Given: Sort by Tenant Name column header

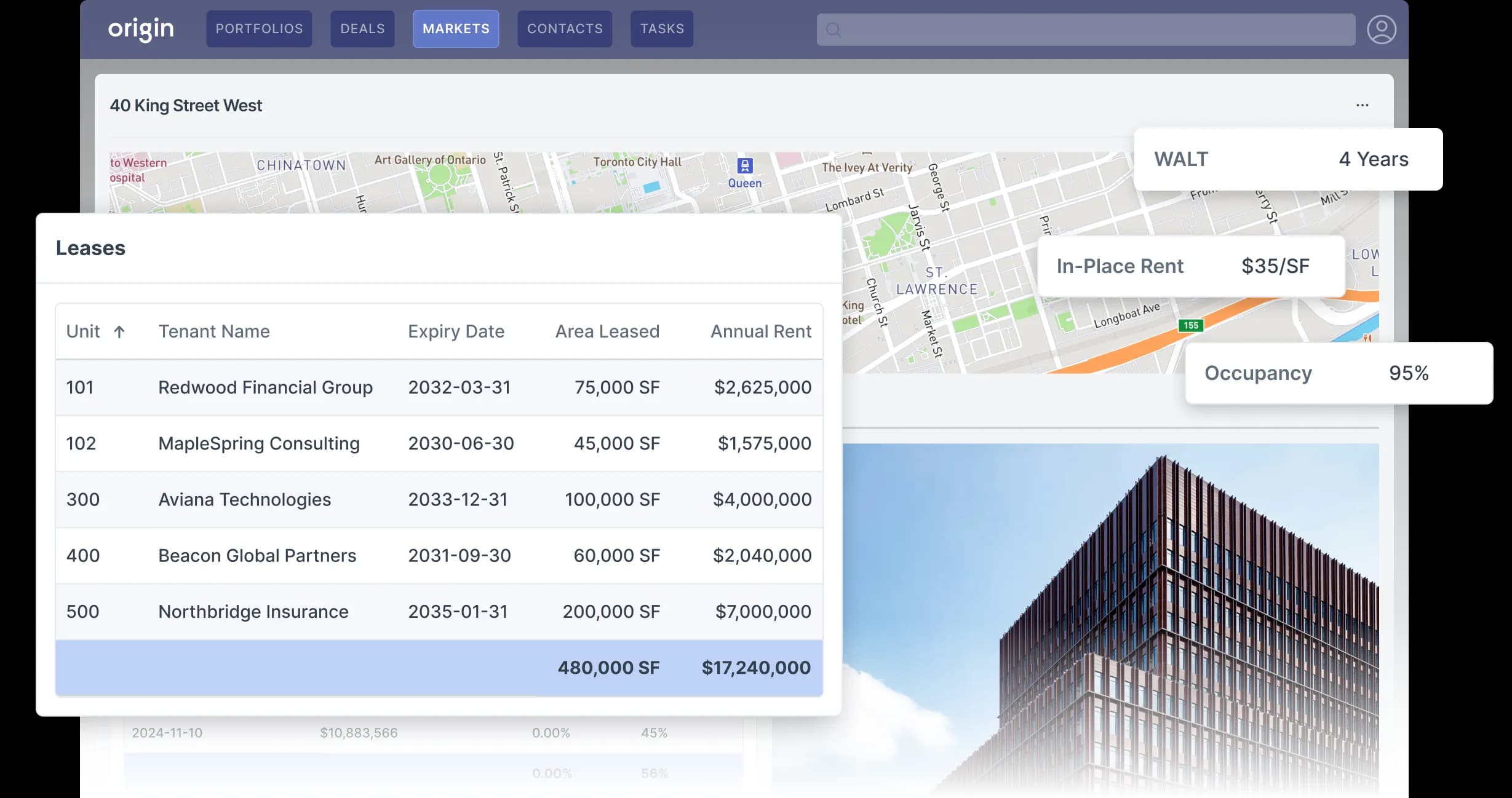Looking at the screenshot, I should (214, 331).
